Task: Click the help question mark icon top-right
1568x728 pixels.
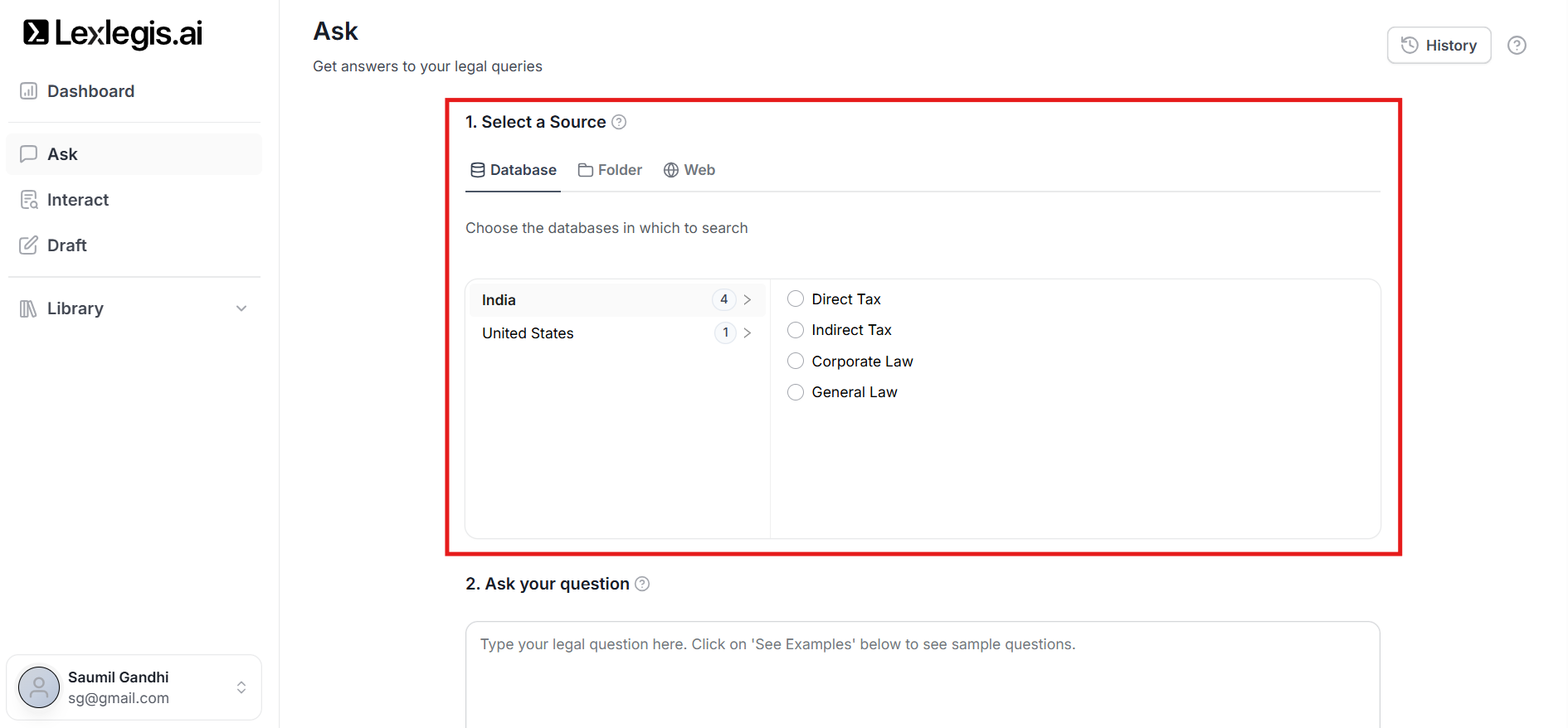Action: [1517, 46]
